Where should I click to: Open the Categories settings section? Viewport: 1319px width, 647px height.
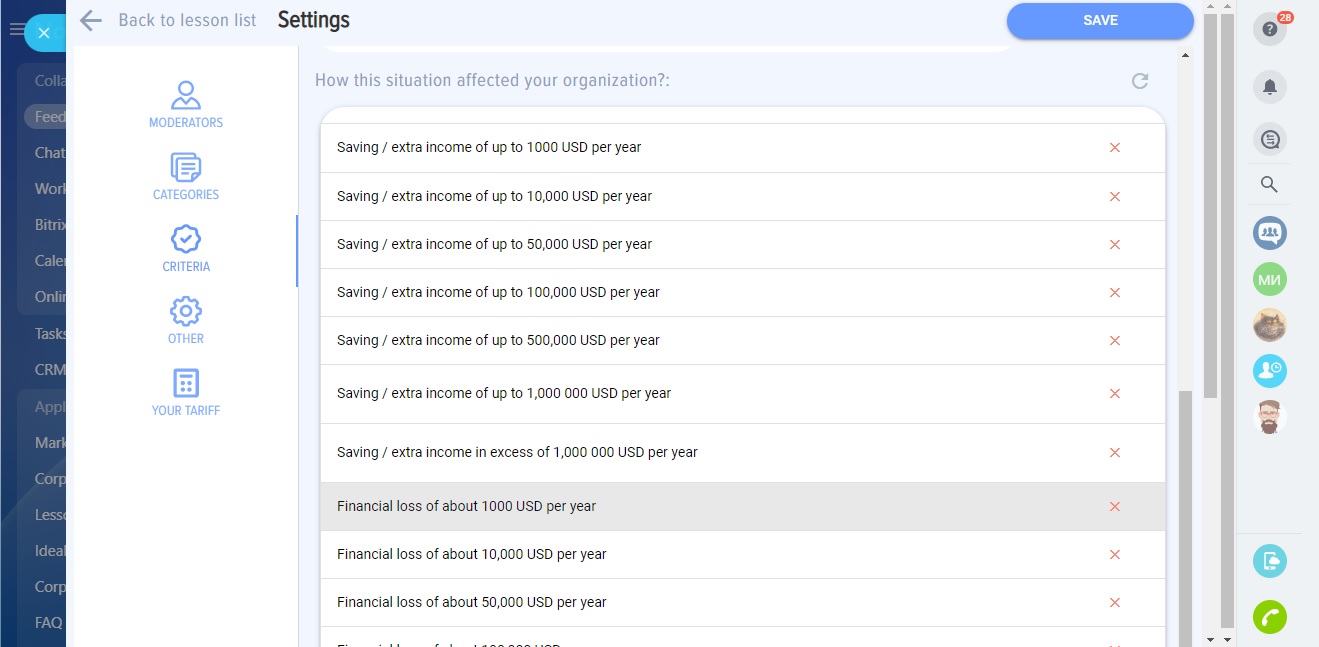186,177
